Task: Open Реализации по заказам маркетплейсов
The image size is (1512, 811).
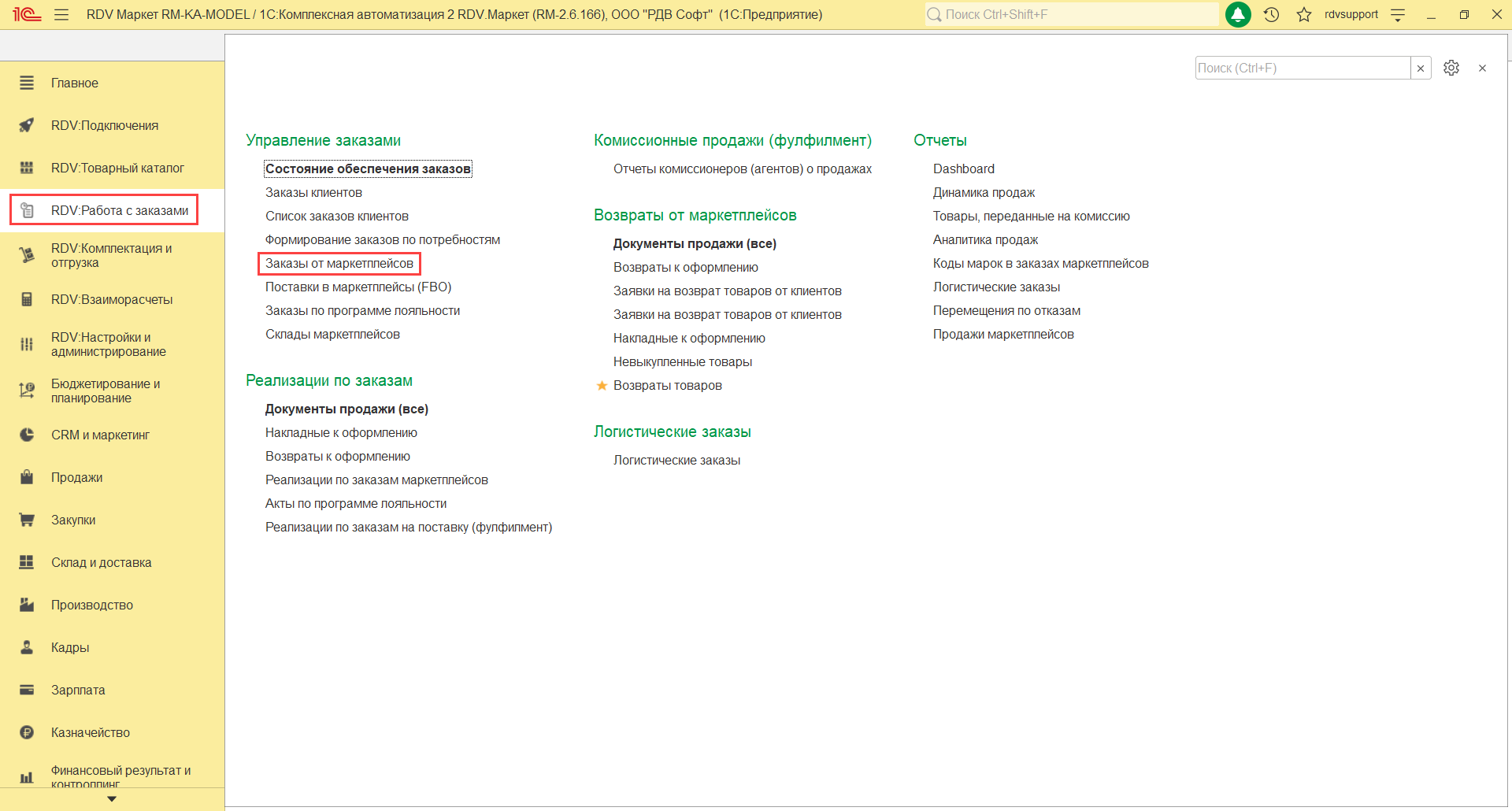Action: tap(376, 480)
